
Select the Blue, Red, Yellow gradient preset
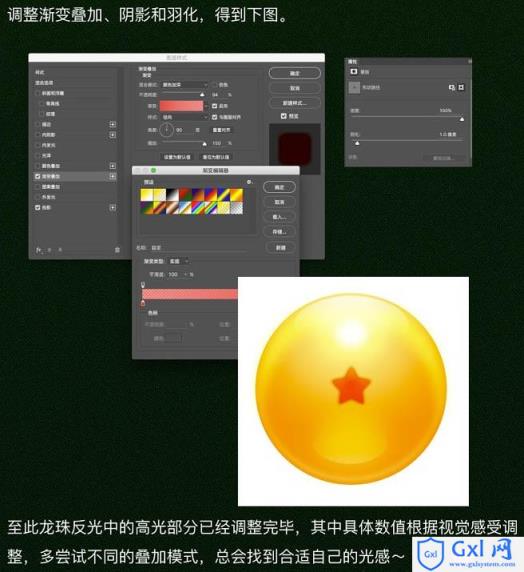[211, 194]
